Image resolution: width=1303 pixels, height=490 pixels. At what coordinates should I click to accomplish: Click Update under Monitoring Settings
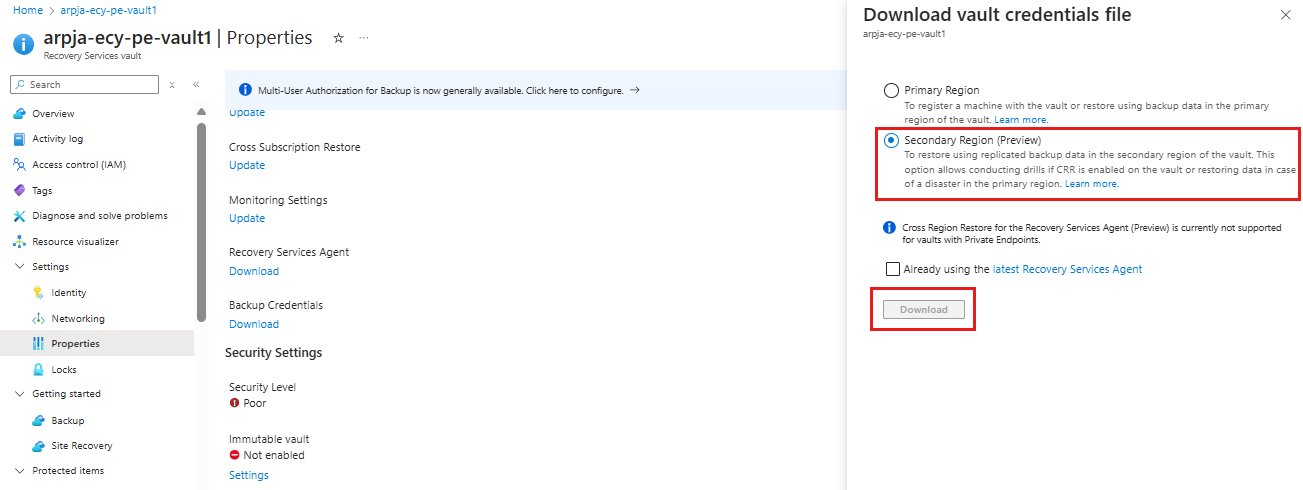point(247,218)
